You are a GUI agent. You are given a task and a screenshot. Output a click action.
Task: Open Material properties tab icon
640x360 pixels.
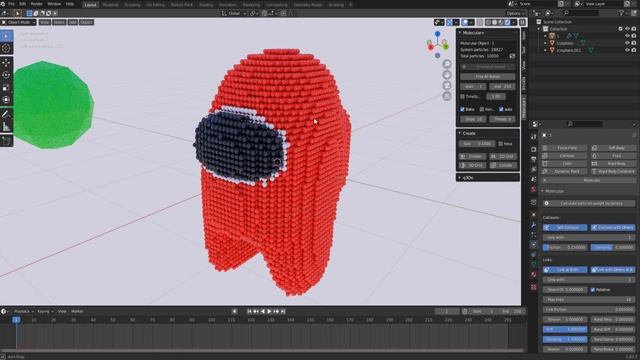click(533, 275)
